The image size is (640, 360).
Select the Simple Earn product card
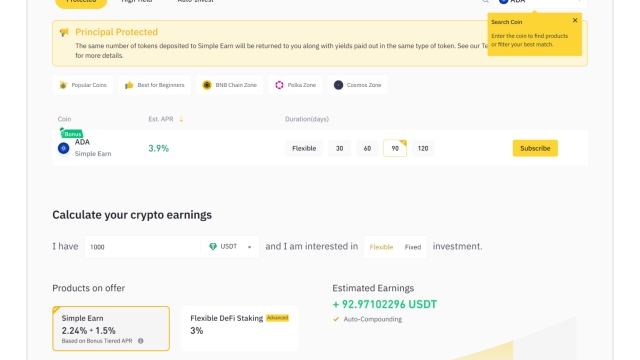pyautogui.click(x=111, y=329)
